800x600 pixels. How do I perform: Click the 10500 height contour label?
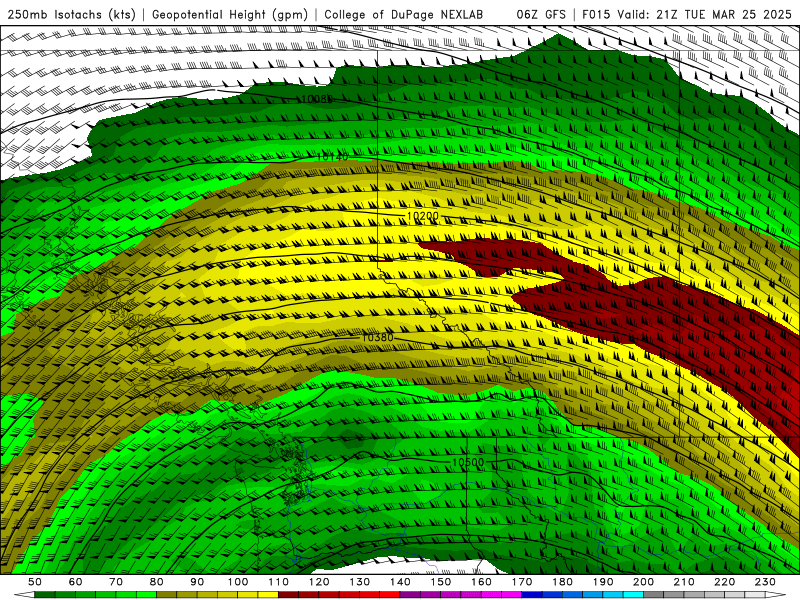[x=468, y=462]
